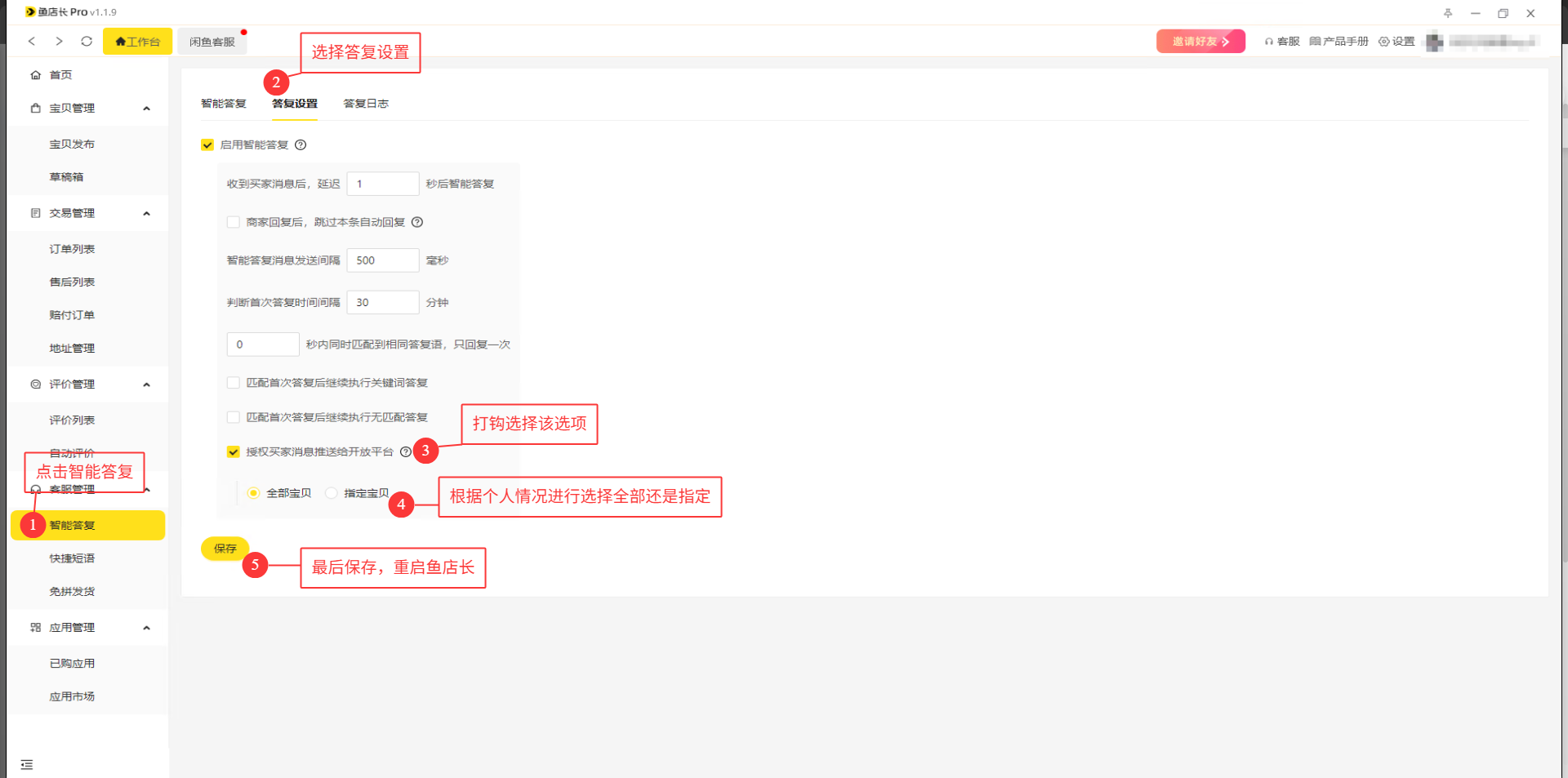Collapse the 交易管理 sidebar section
The image size is (1568, 778).
(x=146, y=214)
